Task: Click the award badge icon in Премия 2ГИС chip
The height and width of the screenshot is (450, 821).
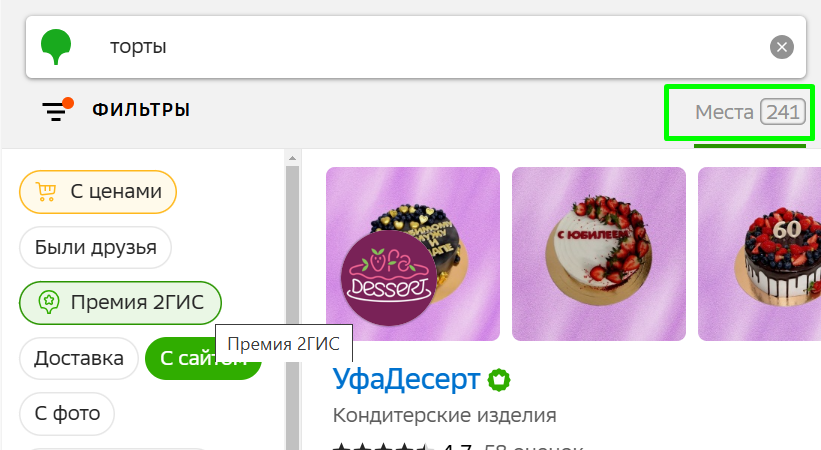Action: (x=49, y=302)
